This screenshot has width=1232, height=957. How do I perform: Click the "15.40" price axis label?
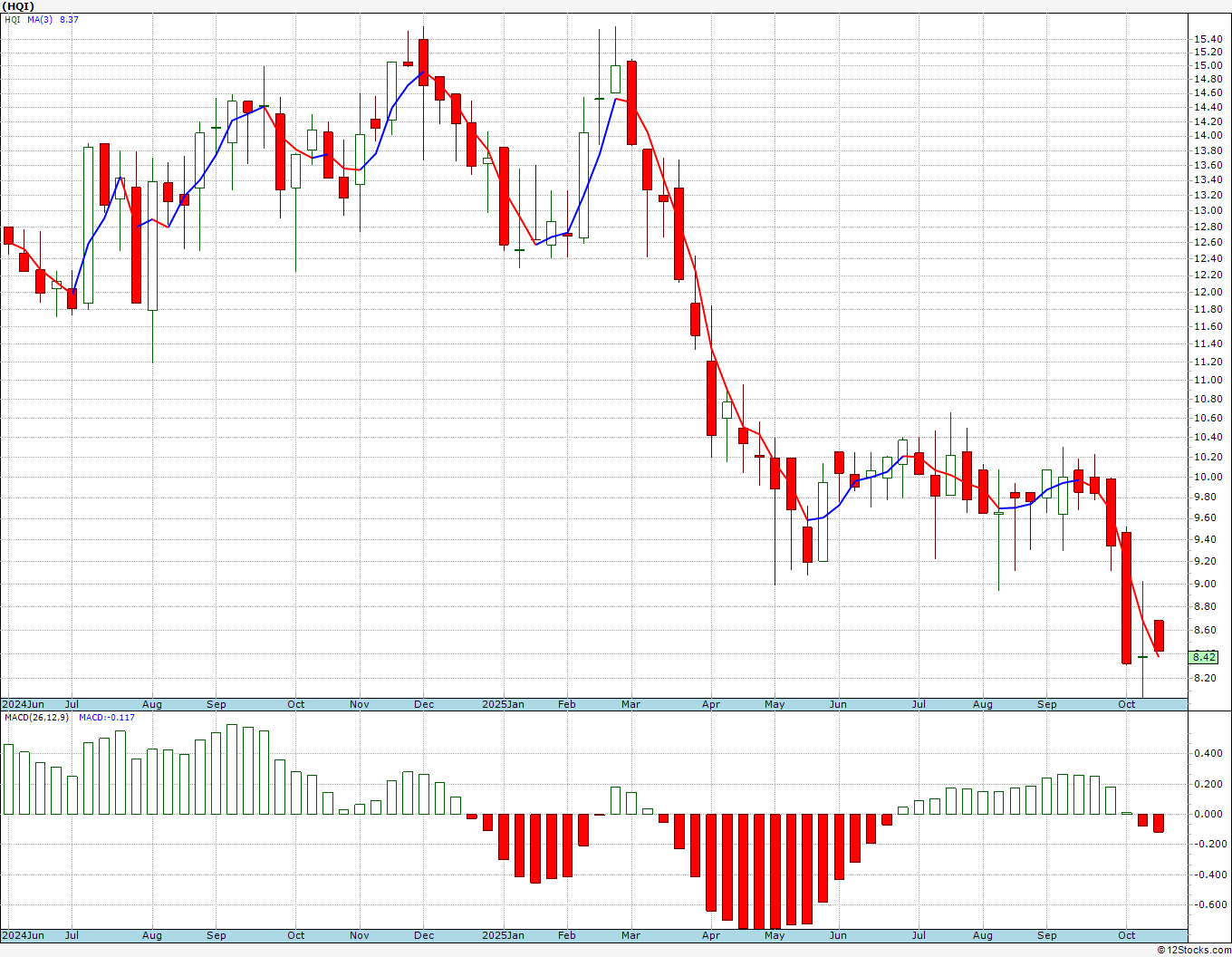1208,39
